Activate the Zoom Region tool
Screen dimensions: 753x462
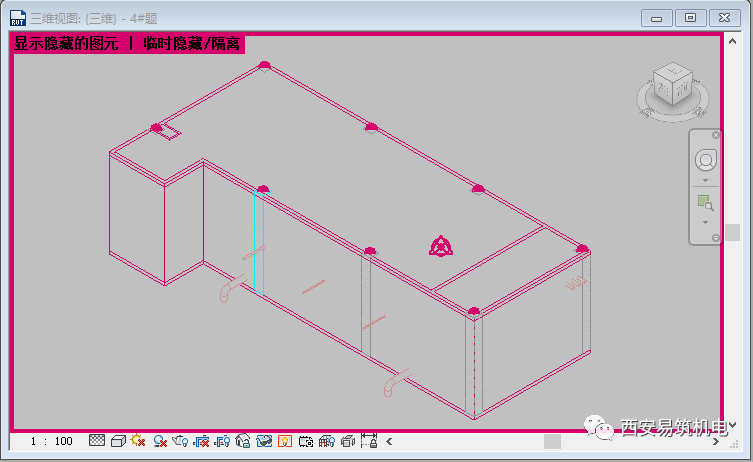[705, 202]
